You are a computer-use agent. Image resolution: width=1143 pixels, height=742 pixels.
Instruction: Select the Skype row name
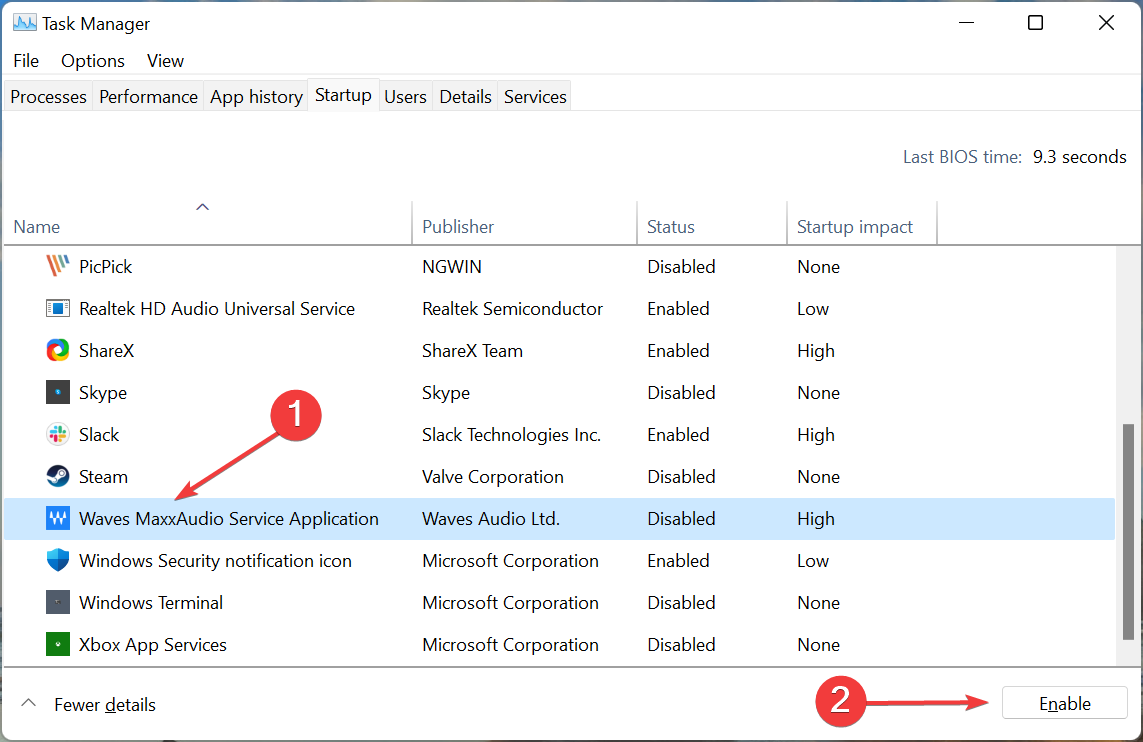103,393
